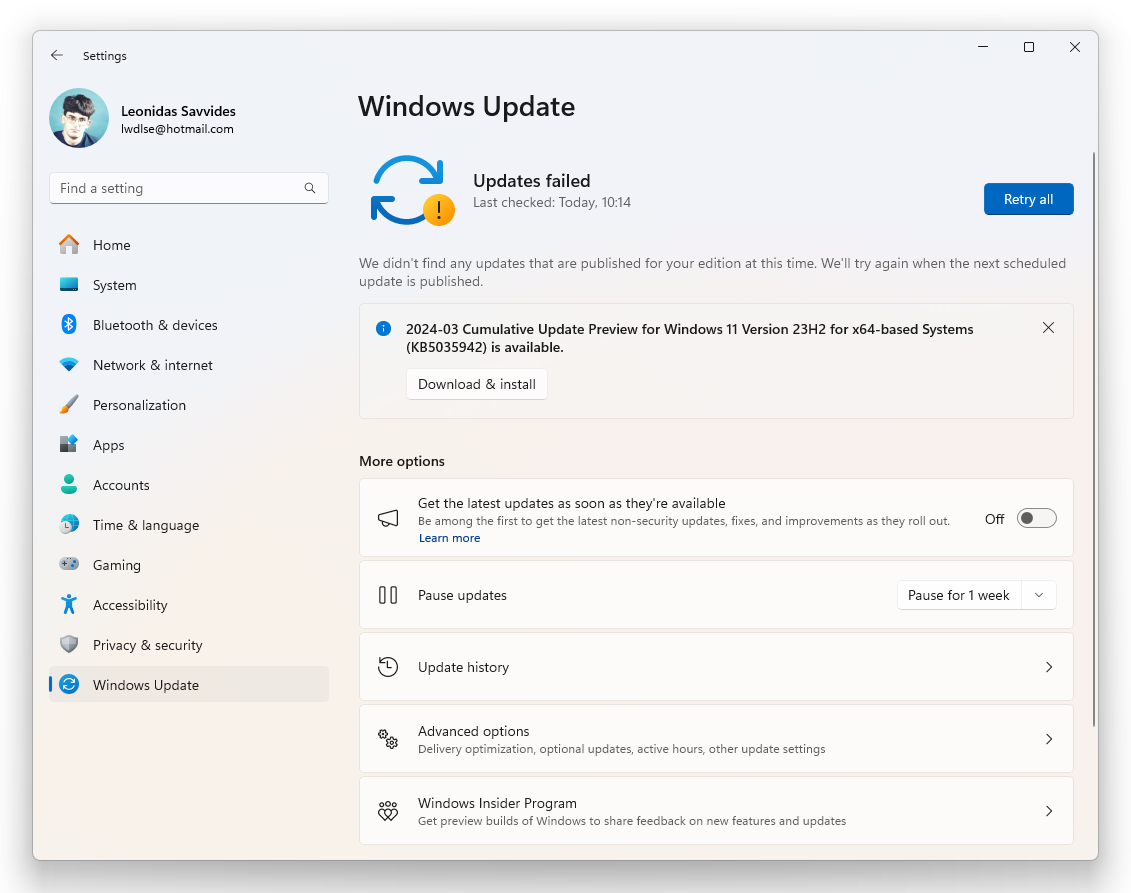
Task: Click the Advanced options gears icon
Action: [x=388, y=739]
